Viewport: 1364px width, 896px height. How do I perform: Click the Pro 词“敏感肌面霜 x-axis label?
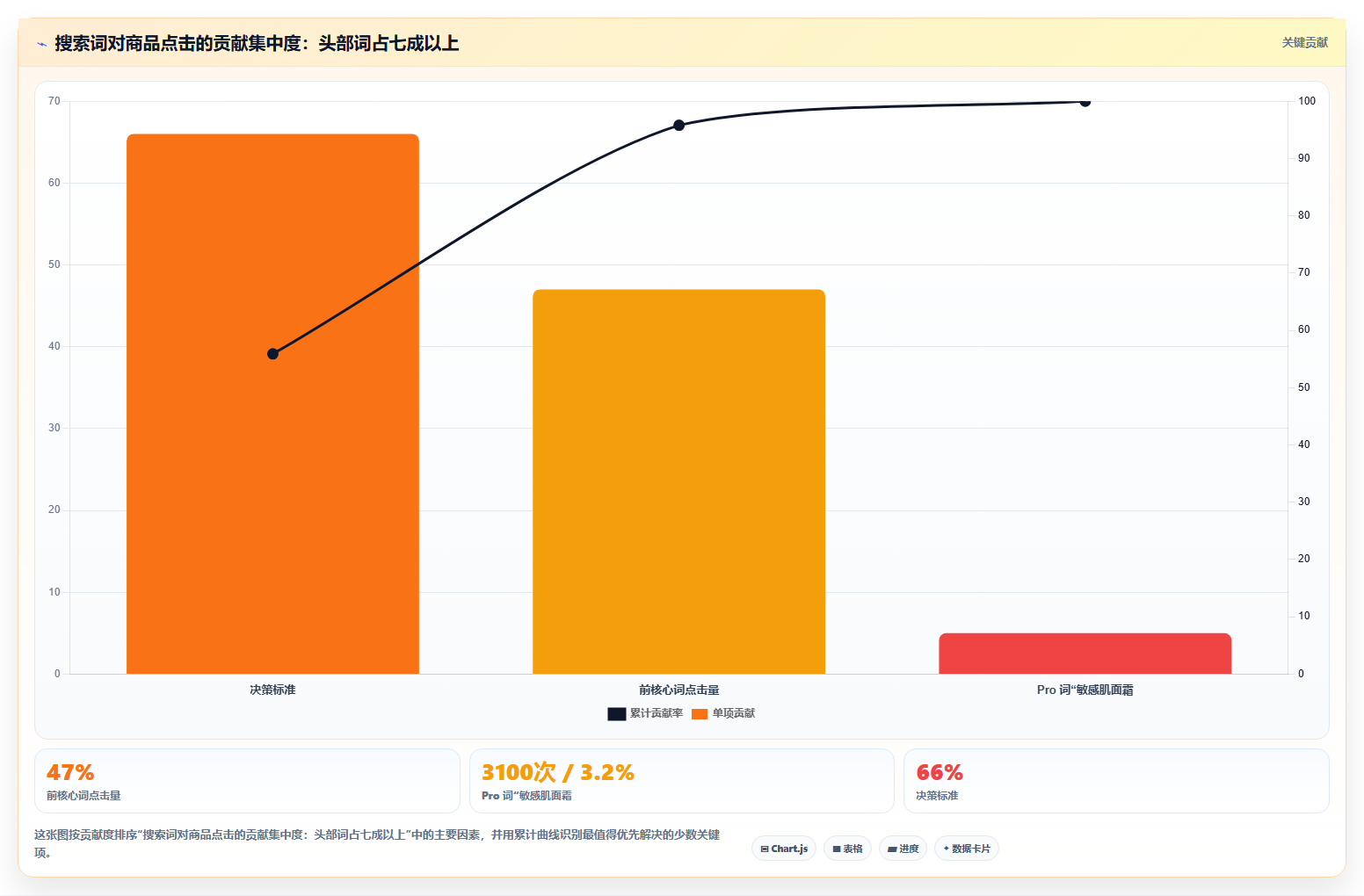click(1085, 690)
